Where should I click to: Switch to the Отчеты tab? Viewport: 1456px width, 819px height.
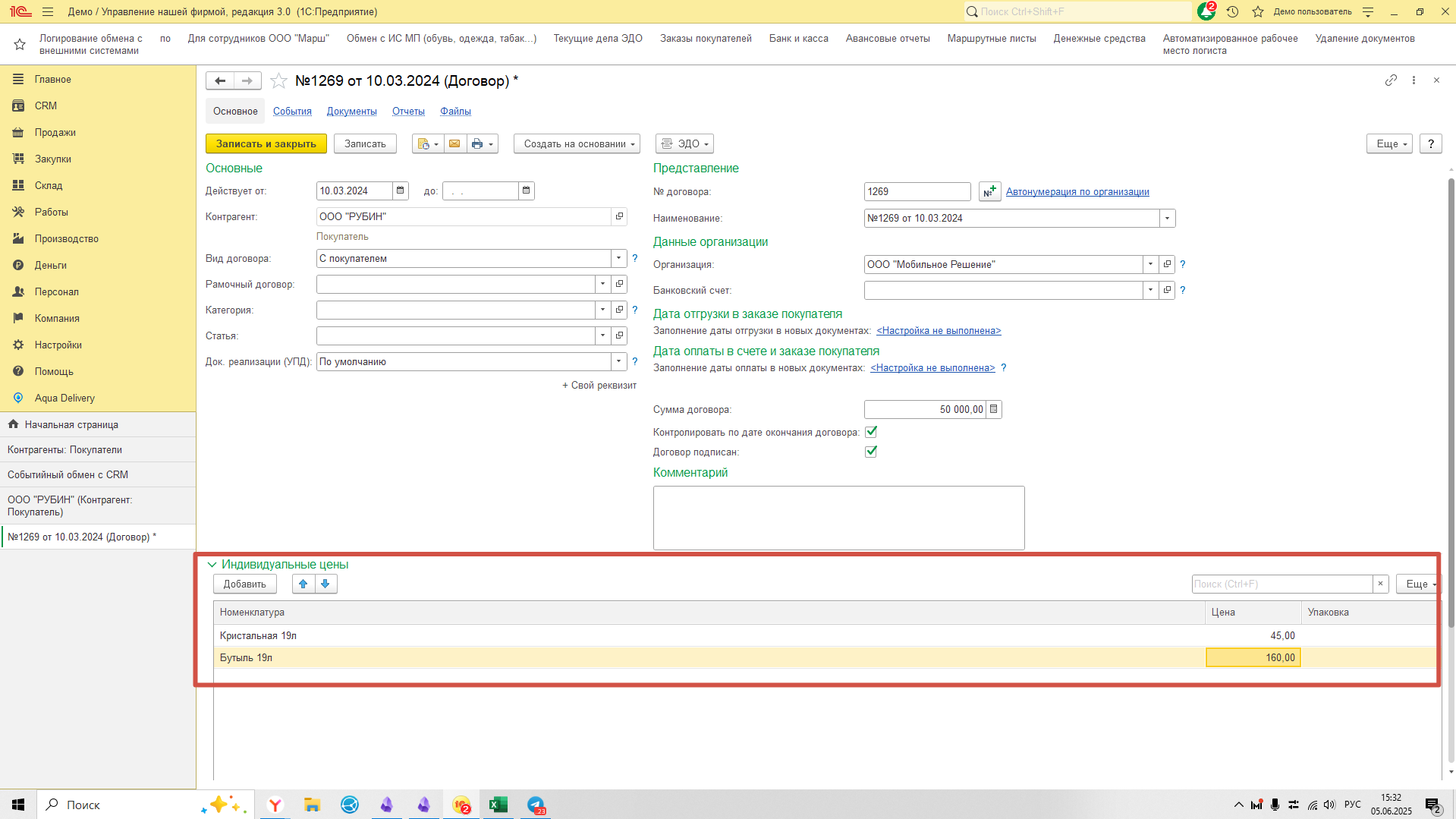408,111
